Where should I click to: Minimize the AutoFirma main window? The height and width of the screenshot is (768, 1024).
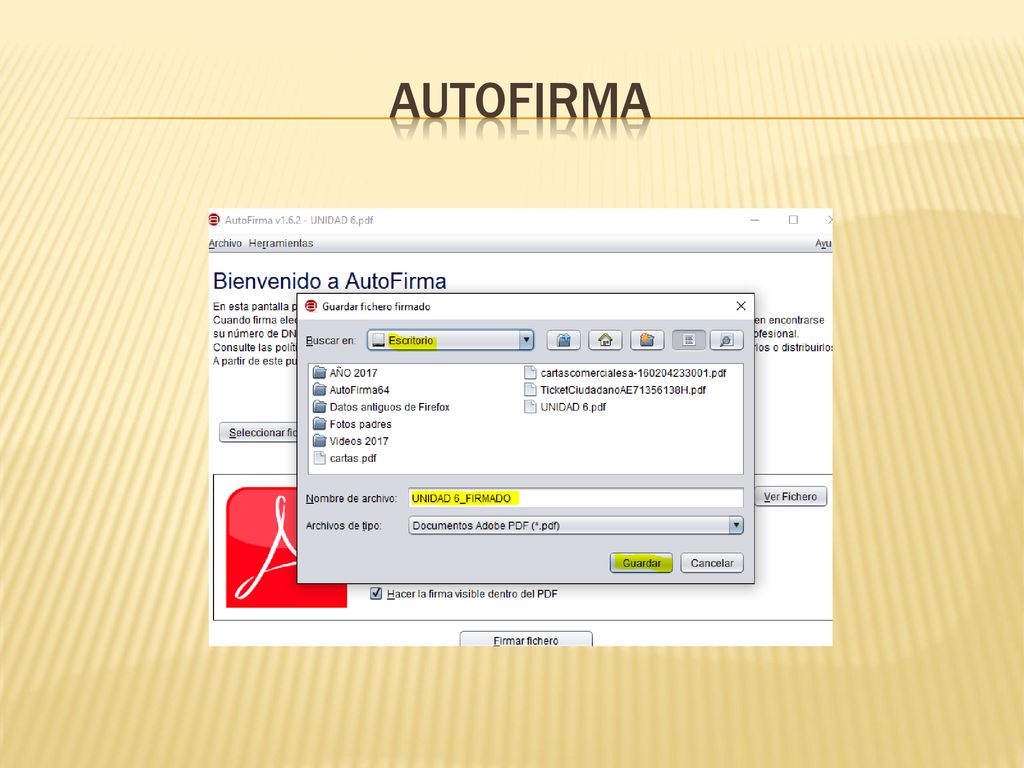click(755, 220)
